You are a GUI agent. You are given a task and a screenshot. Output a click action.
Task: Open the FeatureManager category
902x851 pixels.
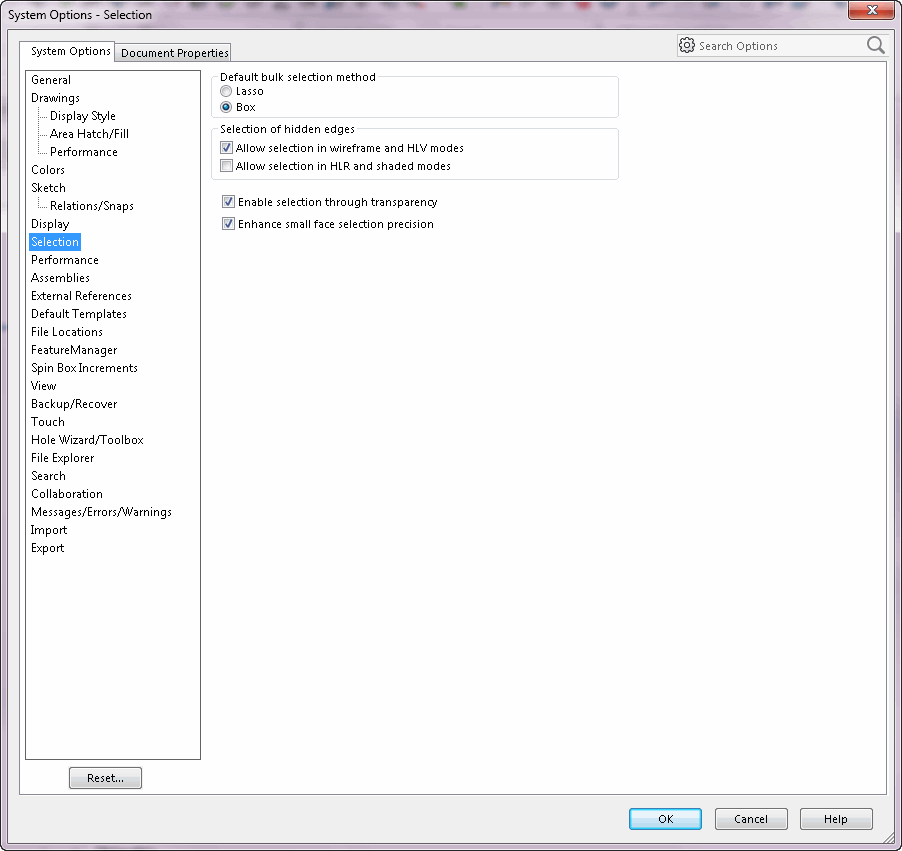pos(74,350)
